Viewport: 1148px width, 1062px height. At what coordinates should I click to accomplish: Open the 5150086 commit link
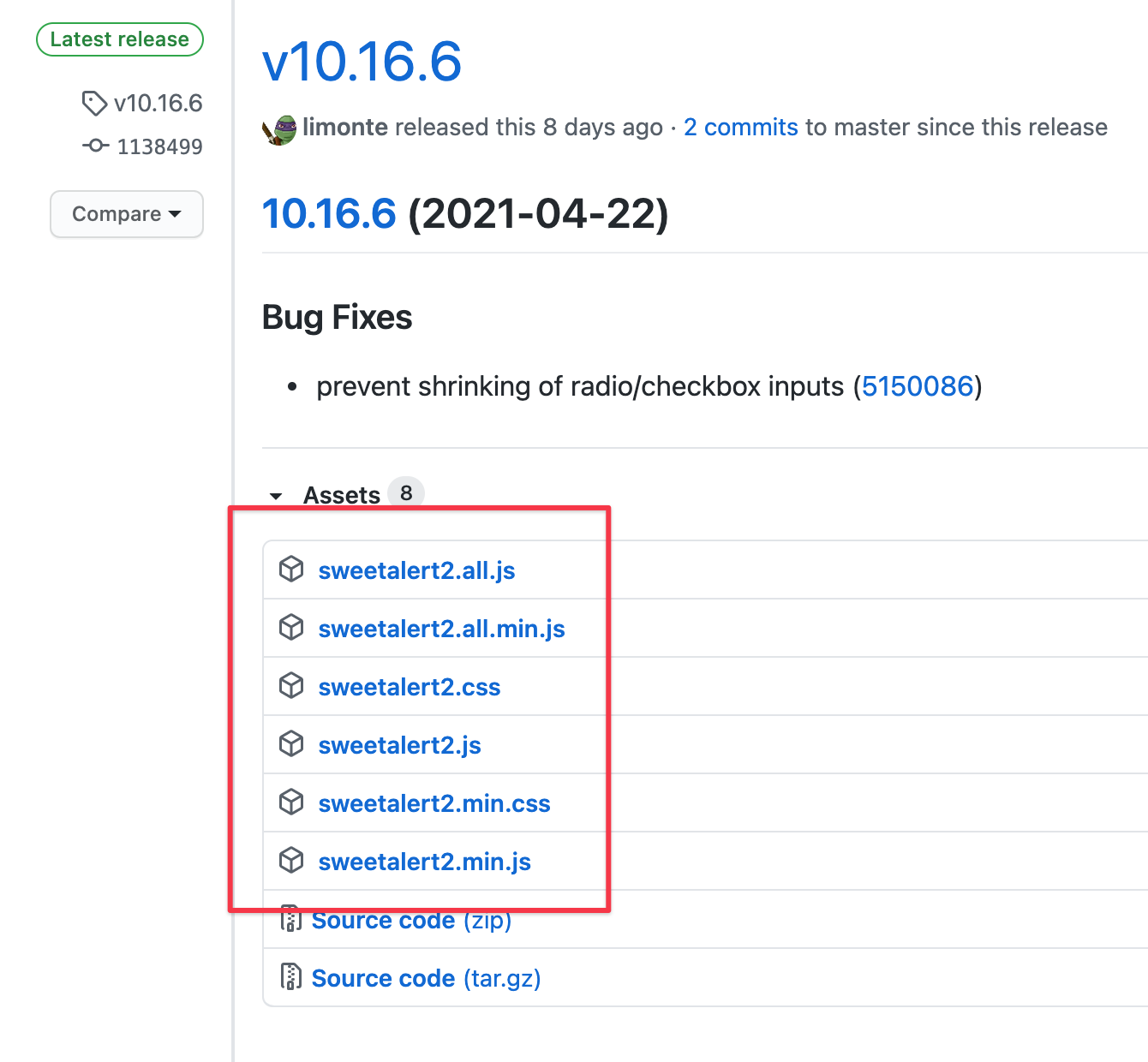918,386
